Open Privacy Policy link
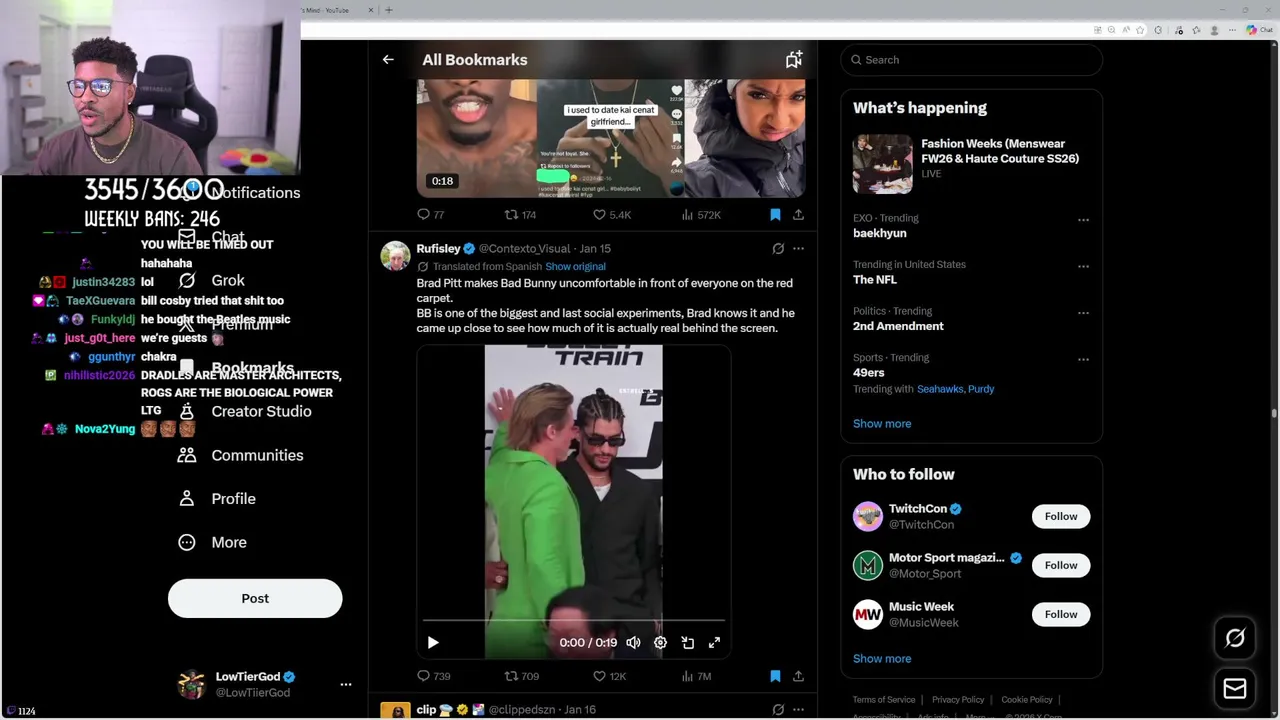This screenshot has height=720, width=1280. (958, 700)
